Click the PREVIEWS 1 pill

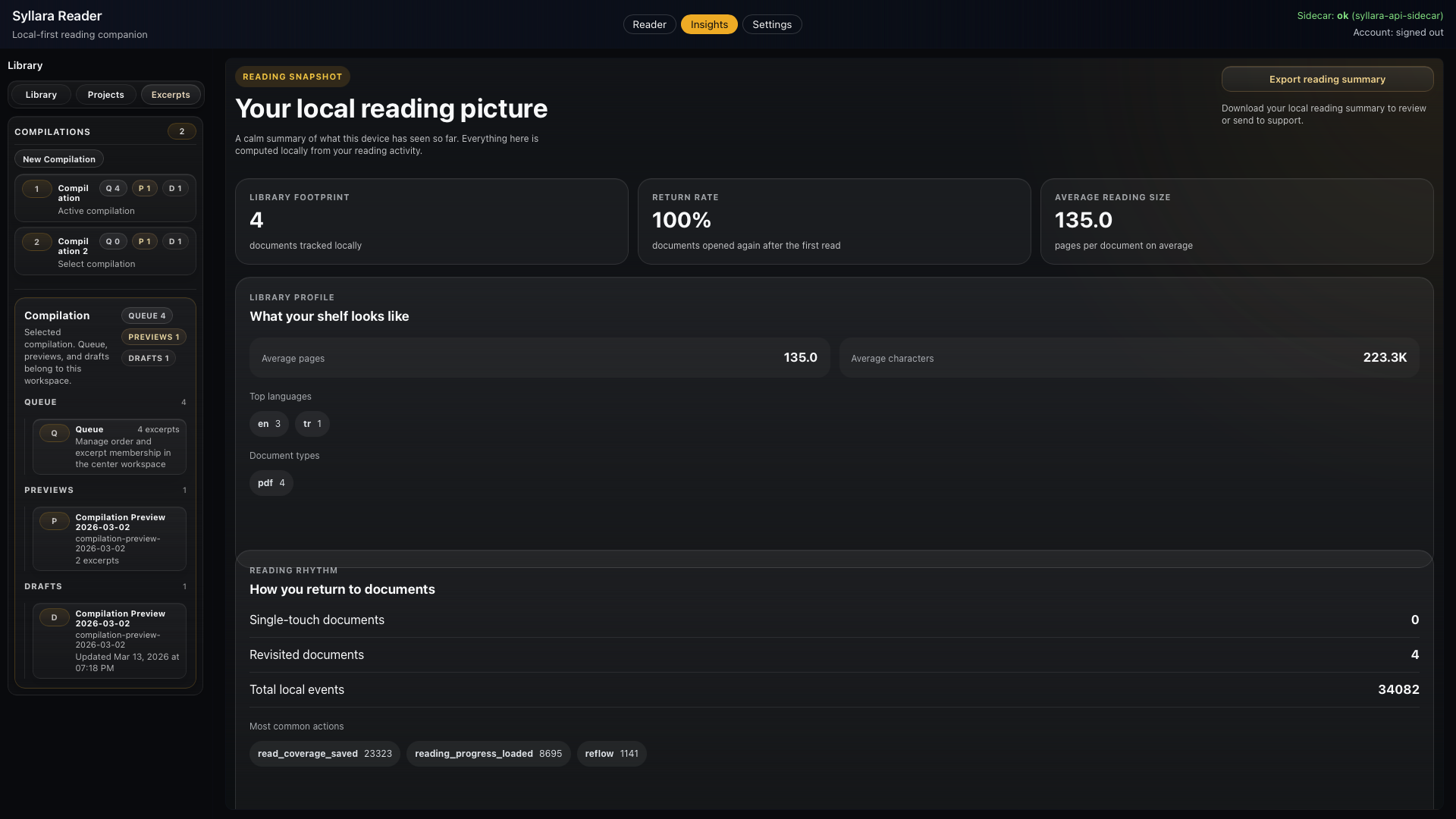coord(154,337)
